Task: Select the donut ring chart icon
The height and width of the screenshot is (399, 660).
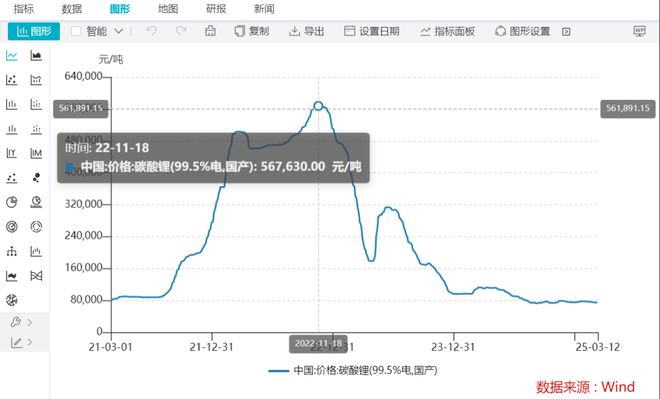Action: click(x=36, y=227)
